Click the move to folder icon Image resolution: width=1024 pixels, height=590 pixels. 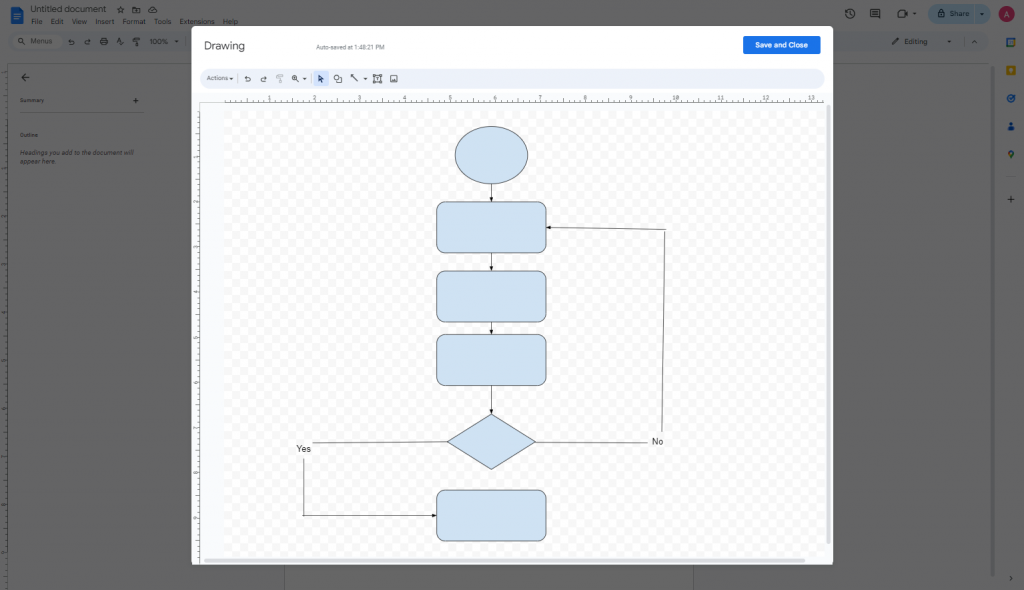pyautogui.click(x=136, y=10)
